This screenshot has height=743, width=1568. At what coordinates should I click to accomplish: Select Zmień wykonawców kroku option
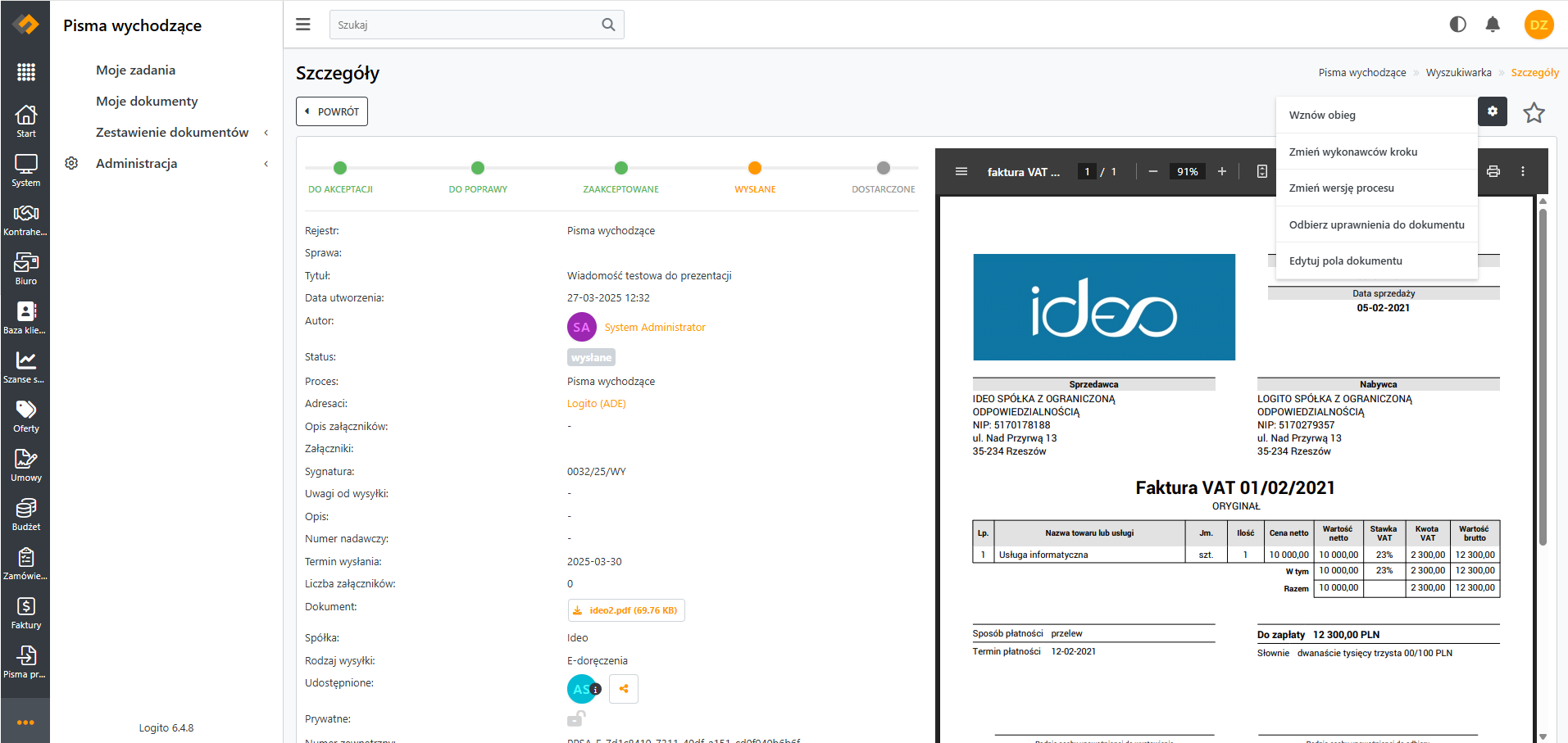click(x=1376, y=152)
